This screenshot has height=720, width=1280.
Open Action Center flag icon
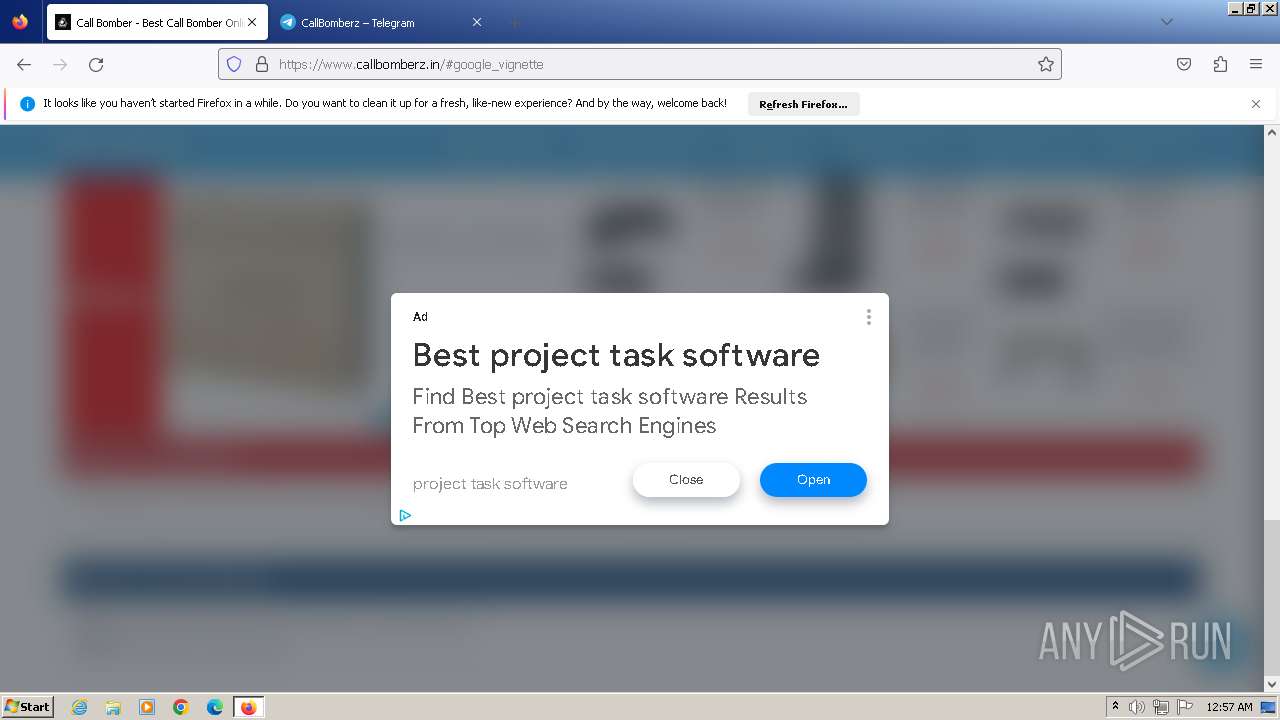click(x=1185, y=707)
